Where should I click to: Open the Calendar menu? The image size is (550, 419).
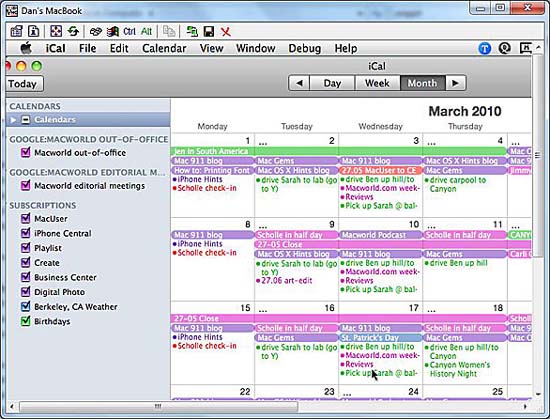[x=164, y=48]
